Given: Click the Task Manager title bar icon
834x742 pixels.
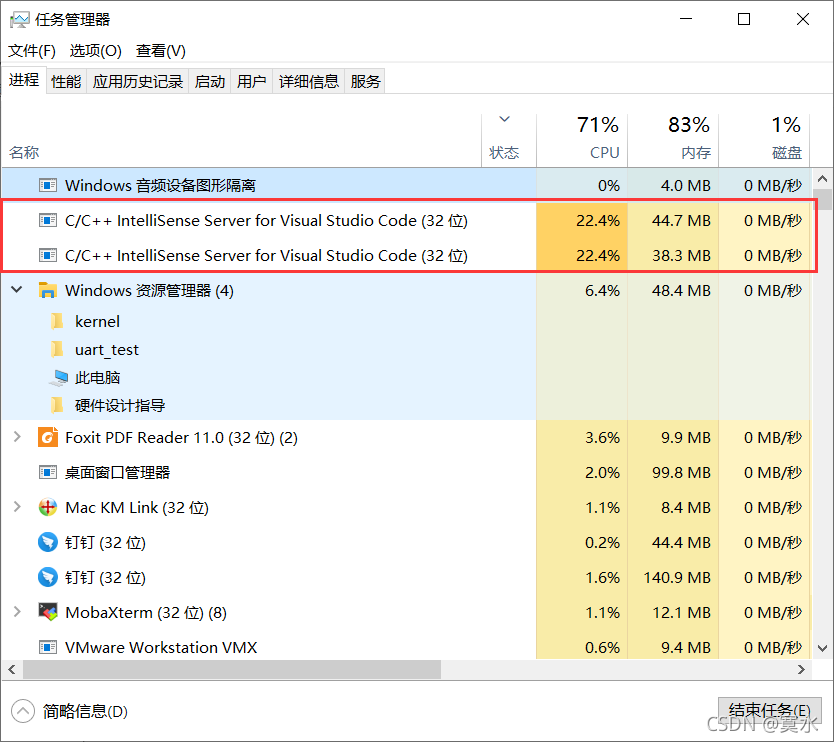Looking at the screenshot, I should (x=20, y=20).
